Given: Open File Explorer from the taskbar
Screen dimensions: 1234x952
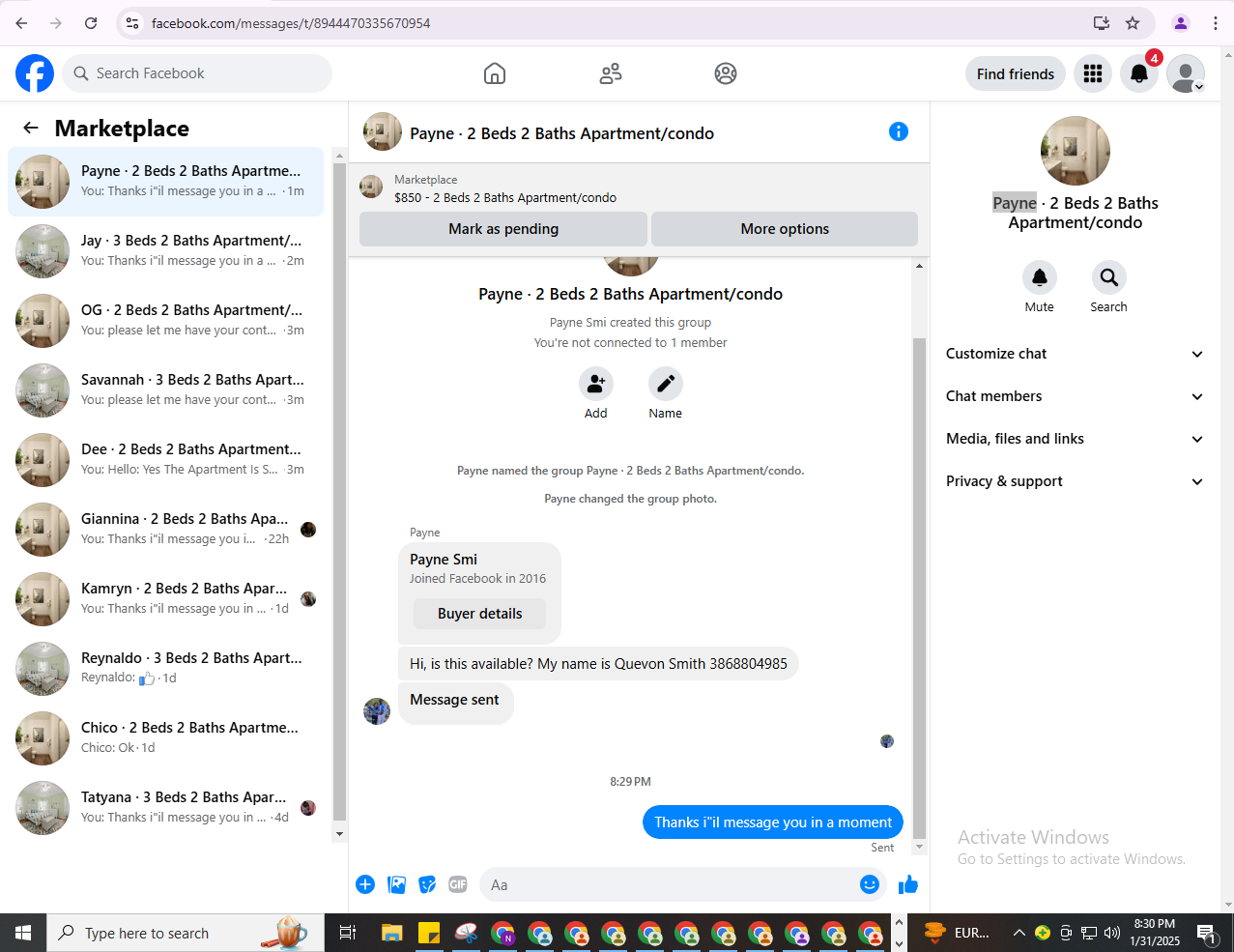Looking at the screenshot, I should coord(391,933).
